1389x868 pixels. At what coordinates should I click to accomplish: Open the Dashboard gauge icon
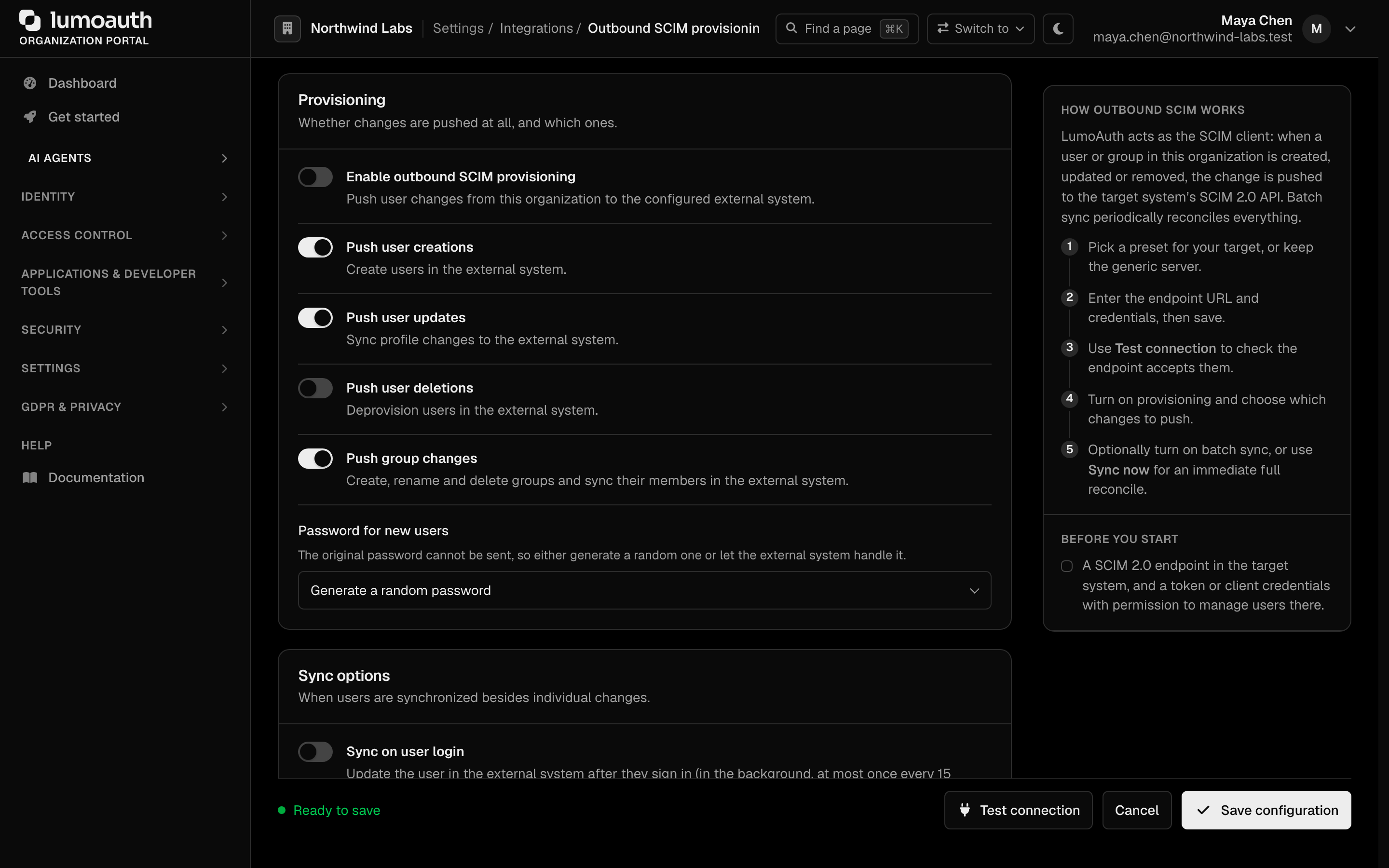(30, 83)
